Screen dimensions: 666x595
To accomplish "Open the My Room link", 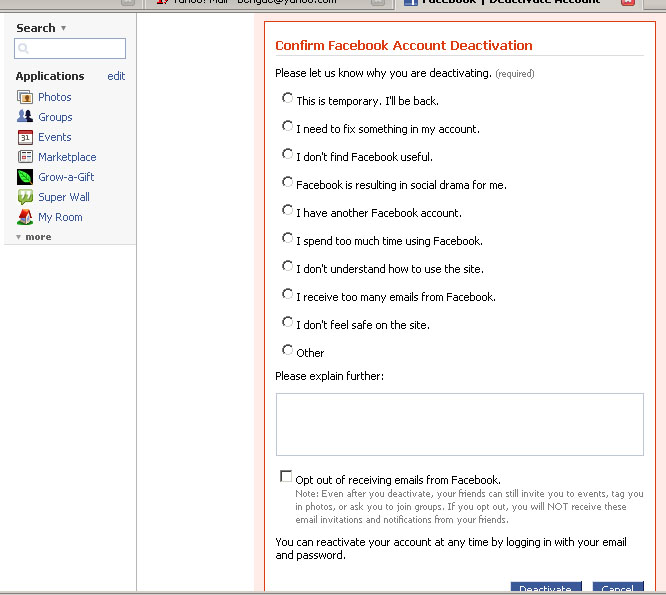I will (60, 217).
